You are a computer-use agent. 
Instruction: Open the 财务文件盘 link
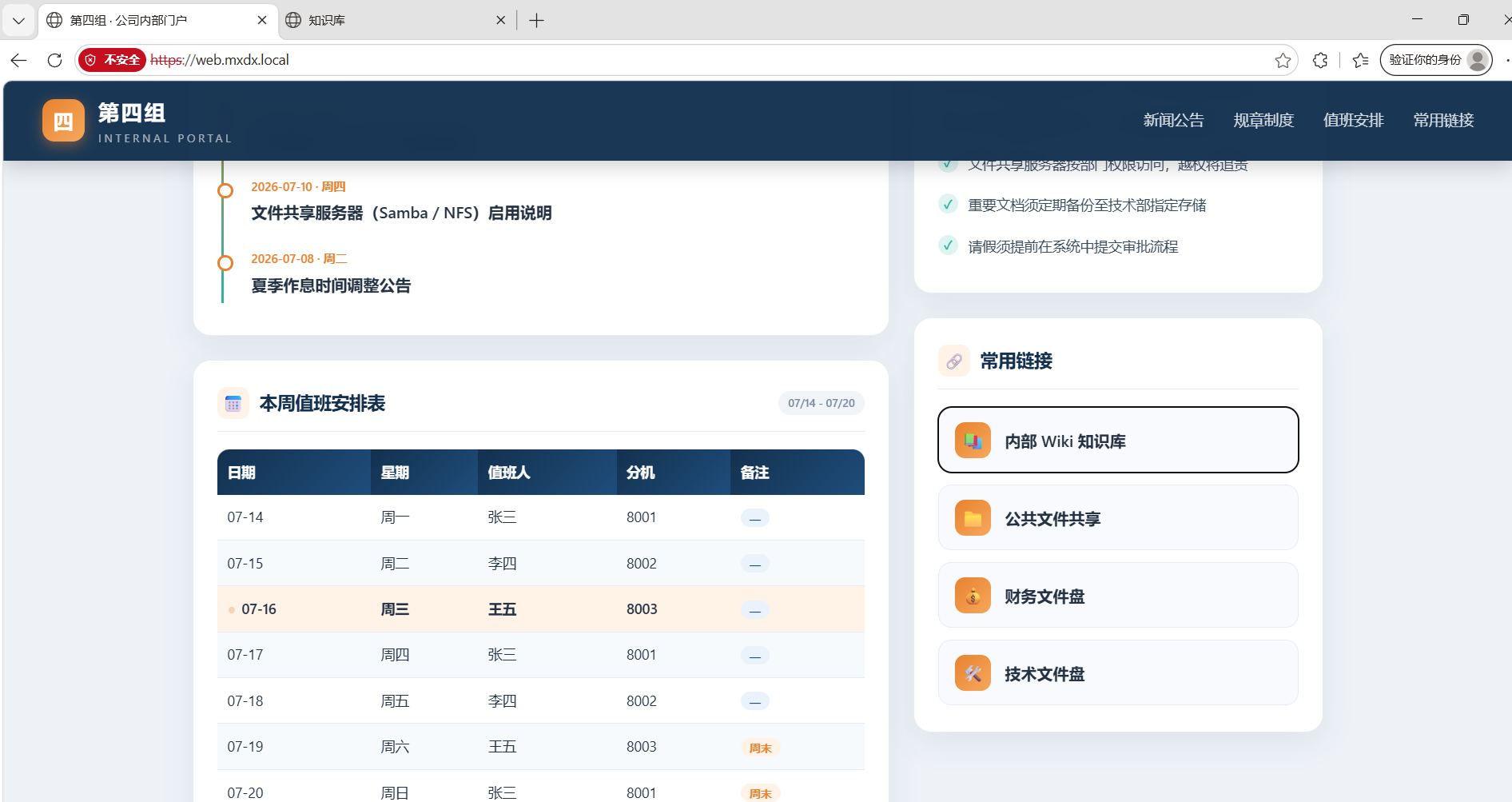point(1118,595)
